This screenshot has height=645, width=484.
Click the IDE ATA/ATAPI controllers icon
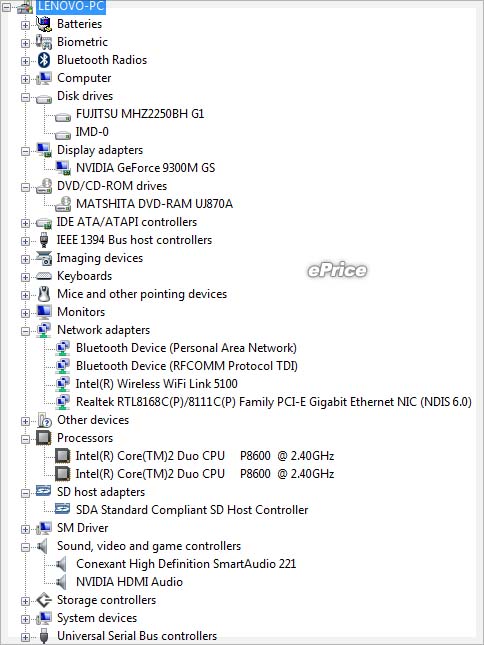pos(44,223)
